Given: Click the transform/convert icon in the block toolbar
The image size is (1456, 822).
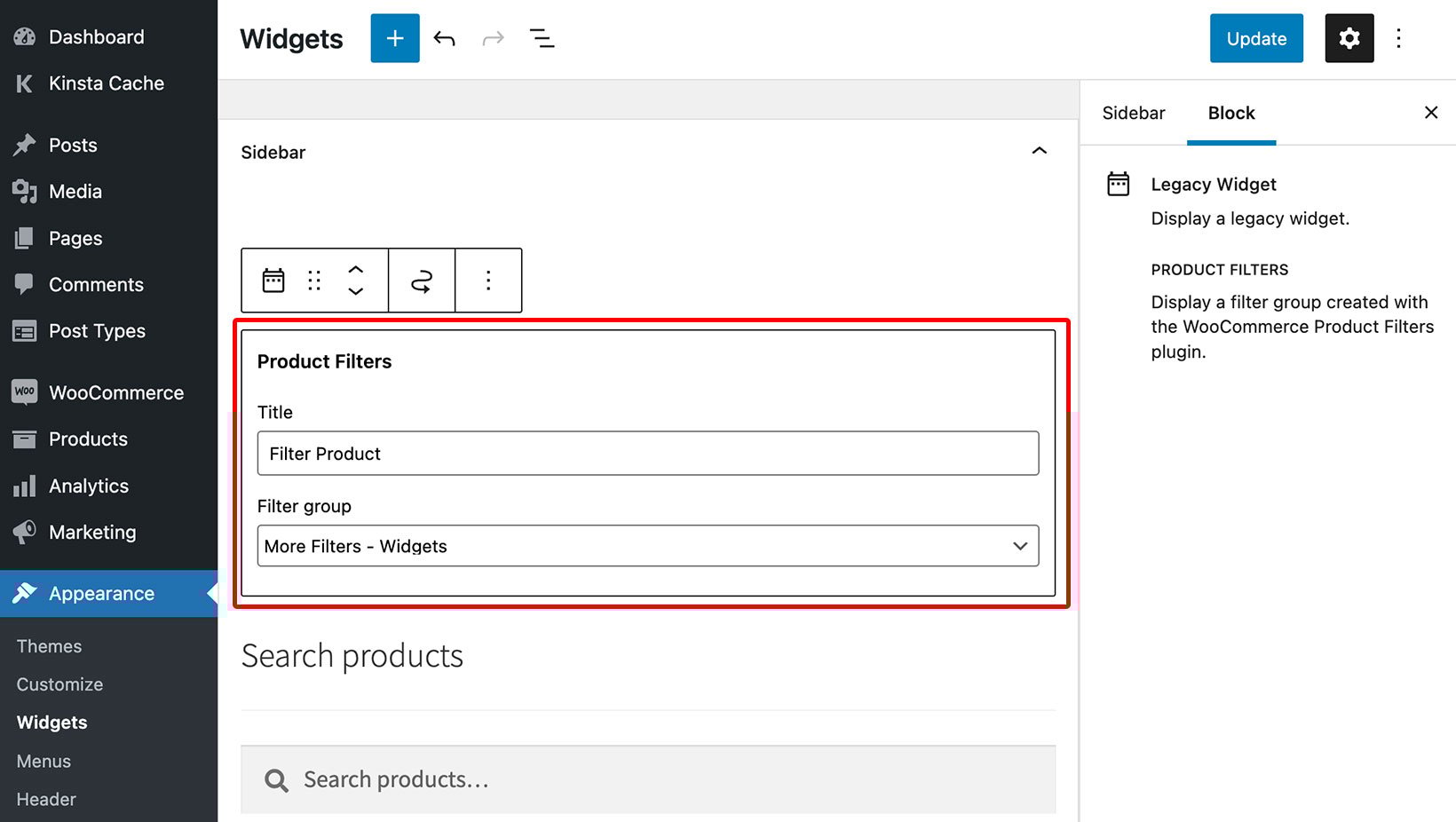Looking at the screenshot, I should [422, 280].
